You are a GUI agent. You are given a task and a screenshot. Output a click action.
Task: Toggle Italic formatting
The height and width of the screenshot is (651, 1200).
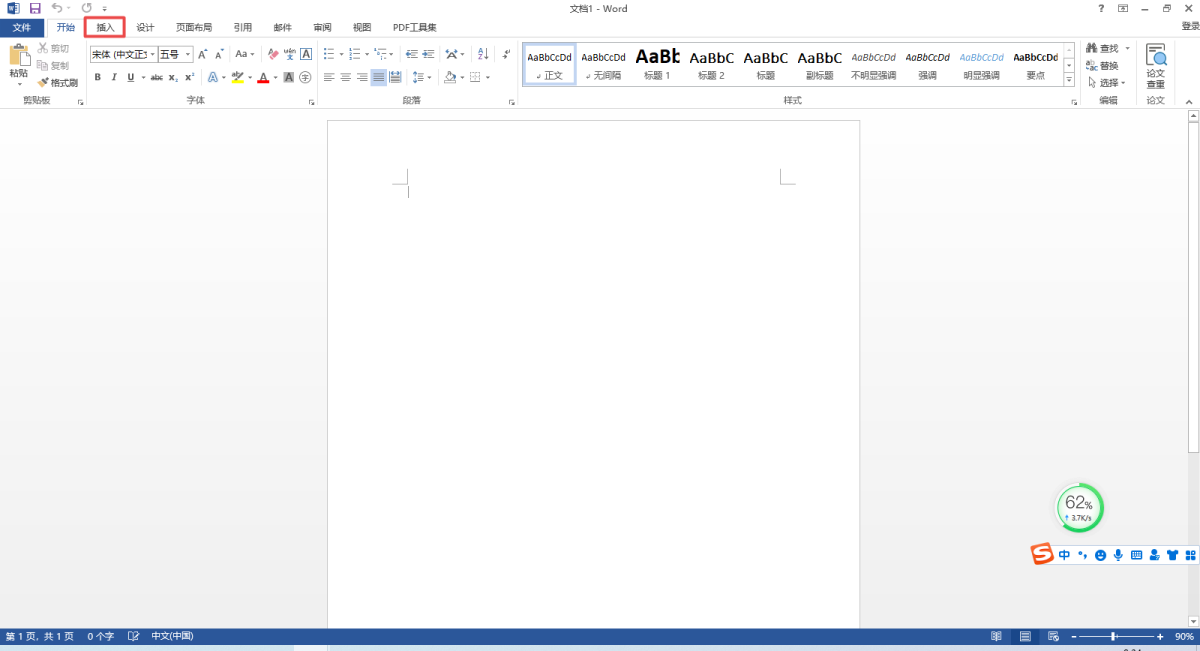click(114, 77)
